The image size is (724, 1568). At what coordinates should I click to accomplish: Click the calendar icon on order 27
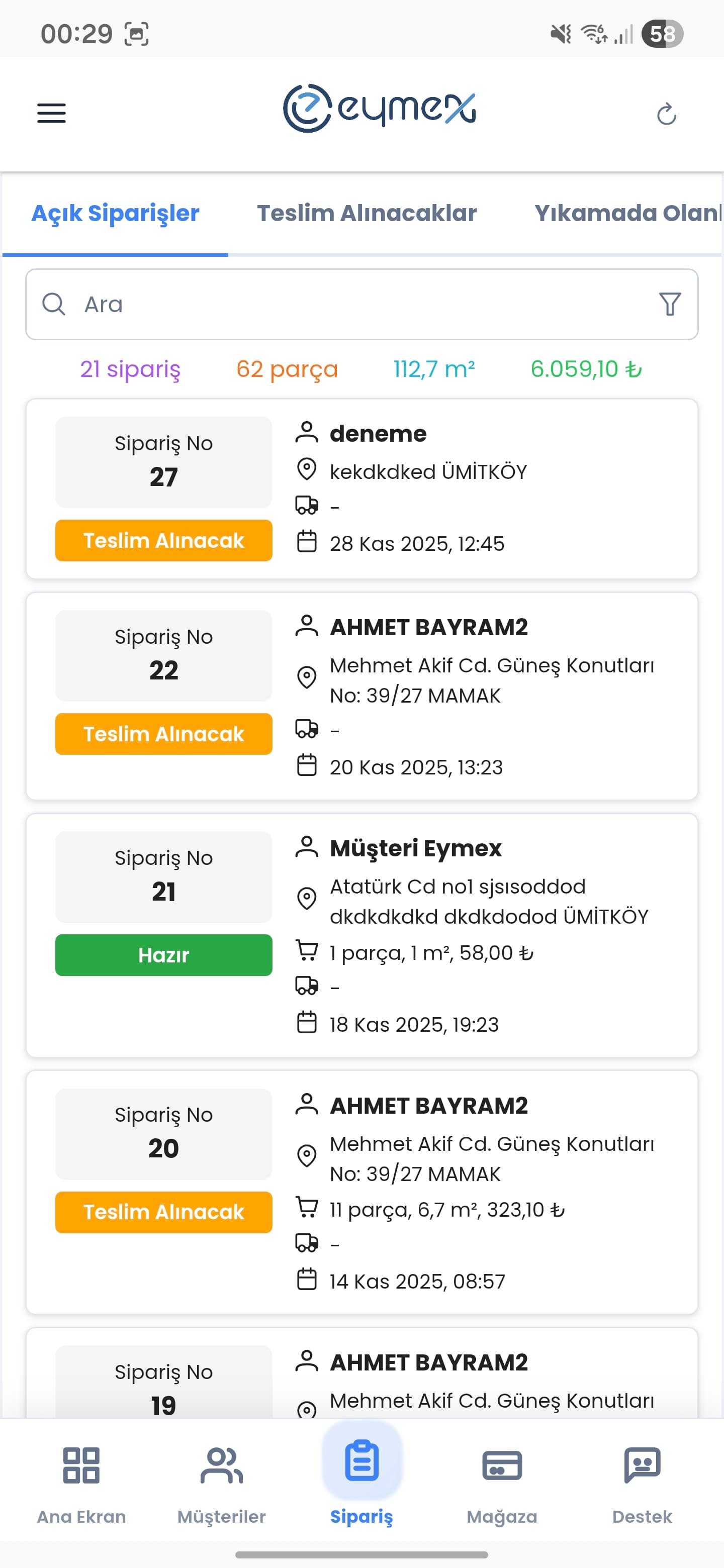[307, 542]
